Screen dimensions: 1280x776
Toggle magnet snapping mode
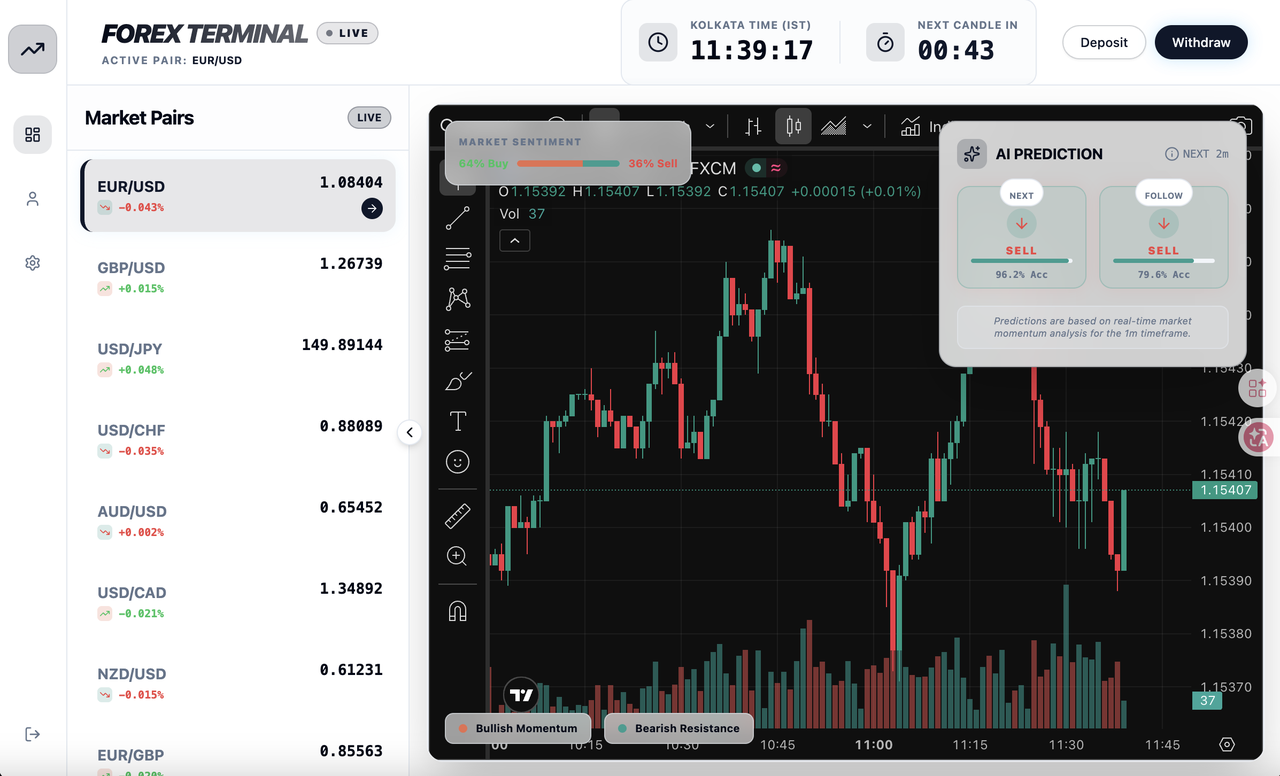tap(458, 611)
